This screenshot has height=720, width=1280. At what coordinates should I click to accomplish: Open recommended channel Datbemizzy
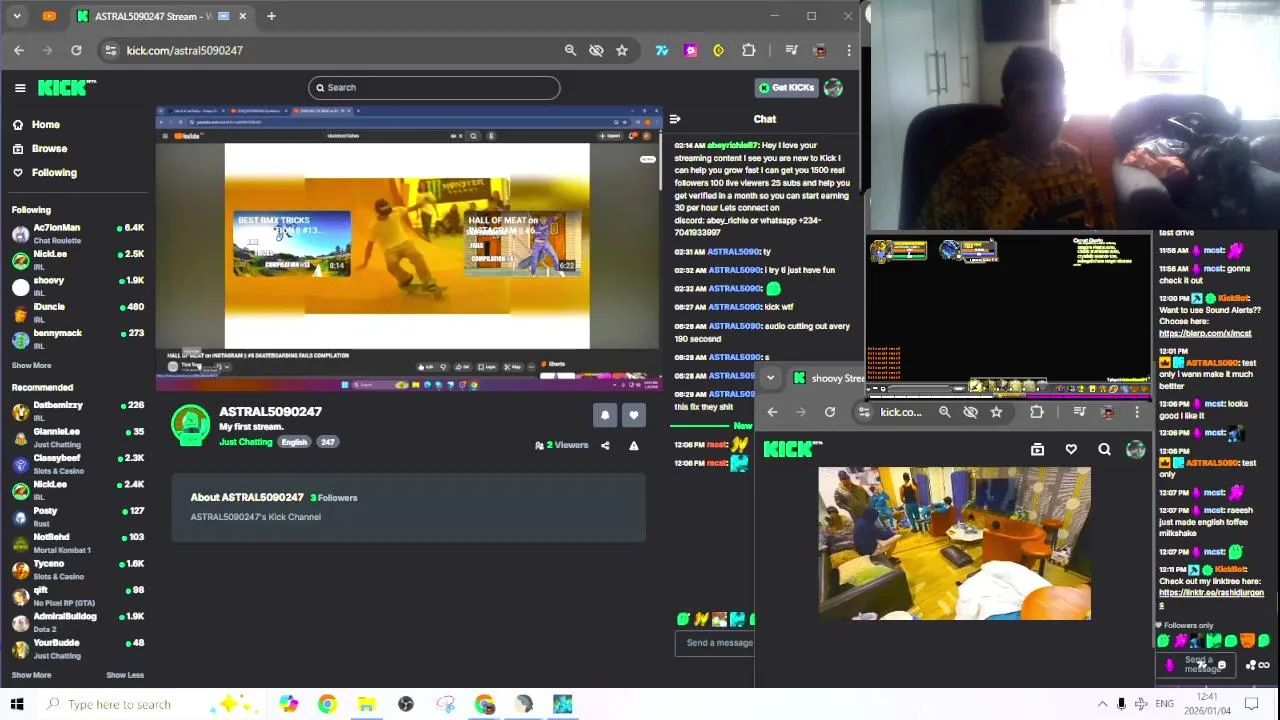tap(78, 410)
